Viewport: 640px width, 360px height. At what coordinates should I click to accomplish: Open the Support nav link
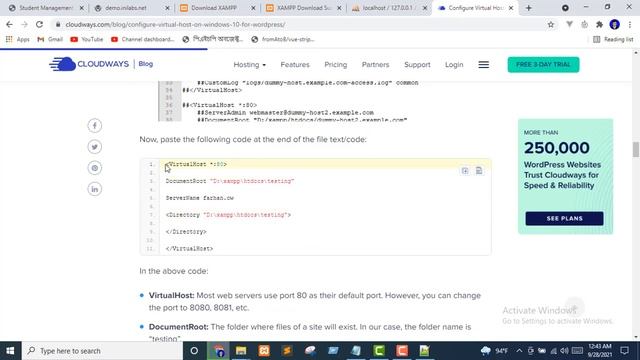(x=417, y=64)
